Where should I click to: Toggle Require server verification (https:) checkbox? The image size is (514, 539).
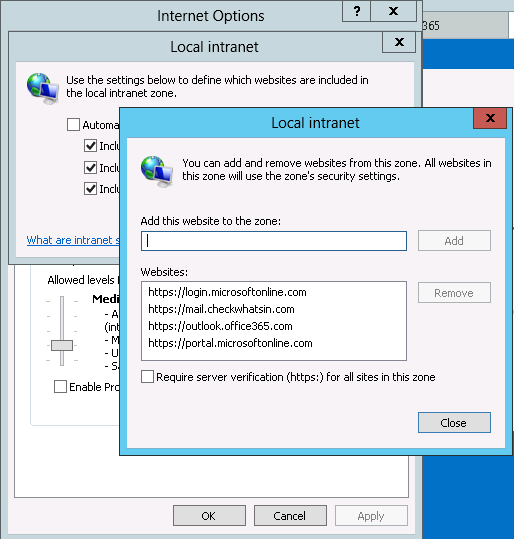point(147,376)
